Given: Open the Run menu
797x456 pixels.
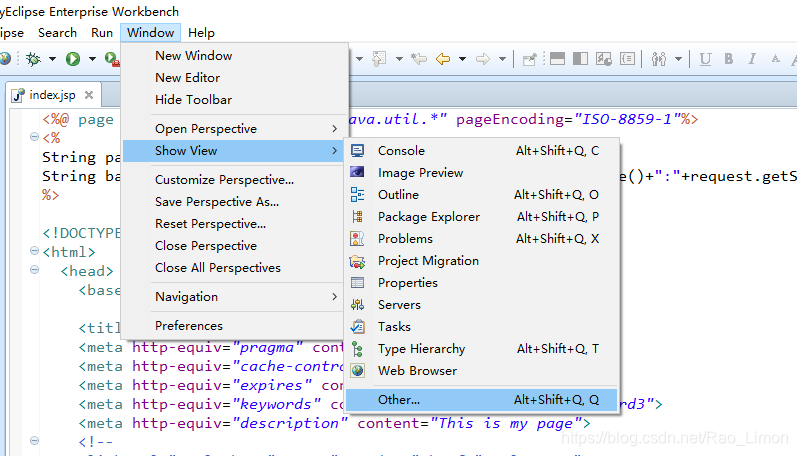Looking at the screenshot, I should 102,33.
